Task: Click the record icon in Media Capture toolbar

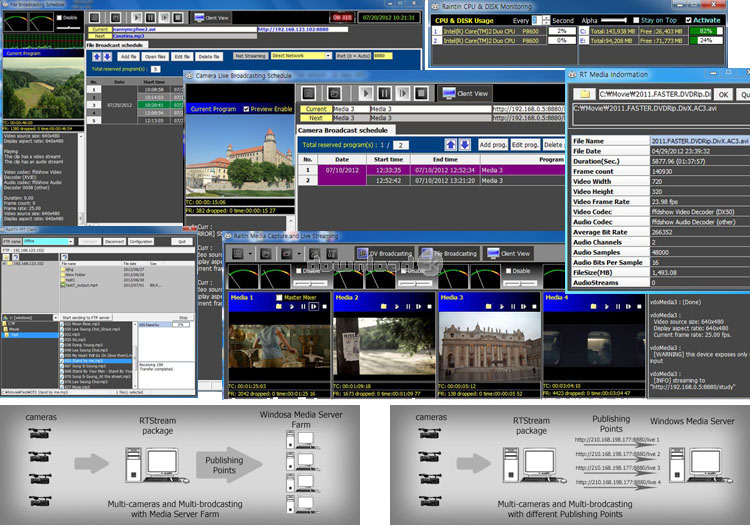Action: [287, 253]
